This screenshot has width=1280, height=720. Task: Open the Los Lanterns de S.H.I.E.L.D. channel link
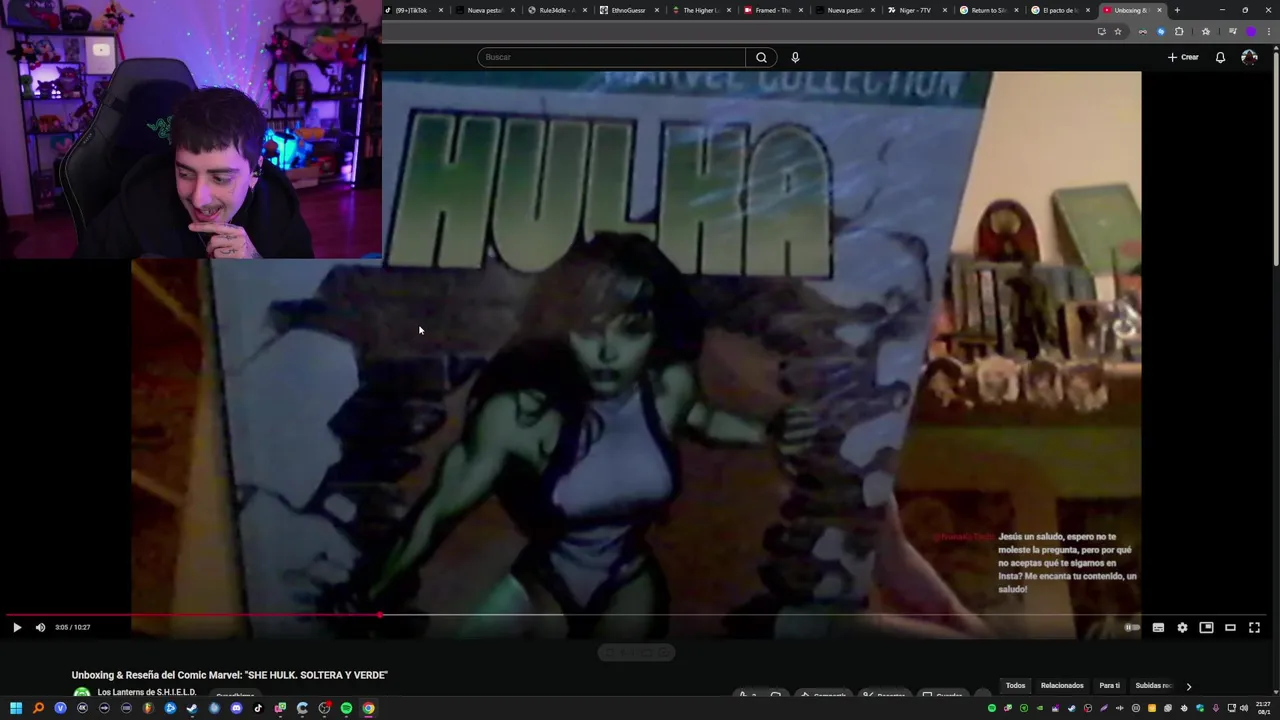coord(147,692)
